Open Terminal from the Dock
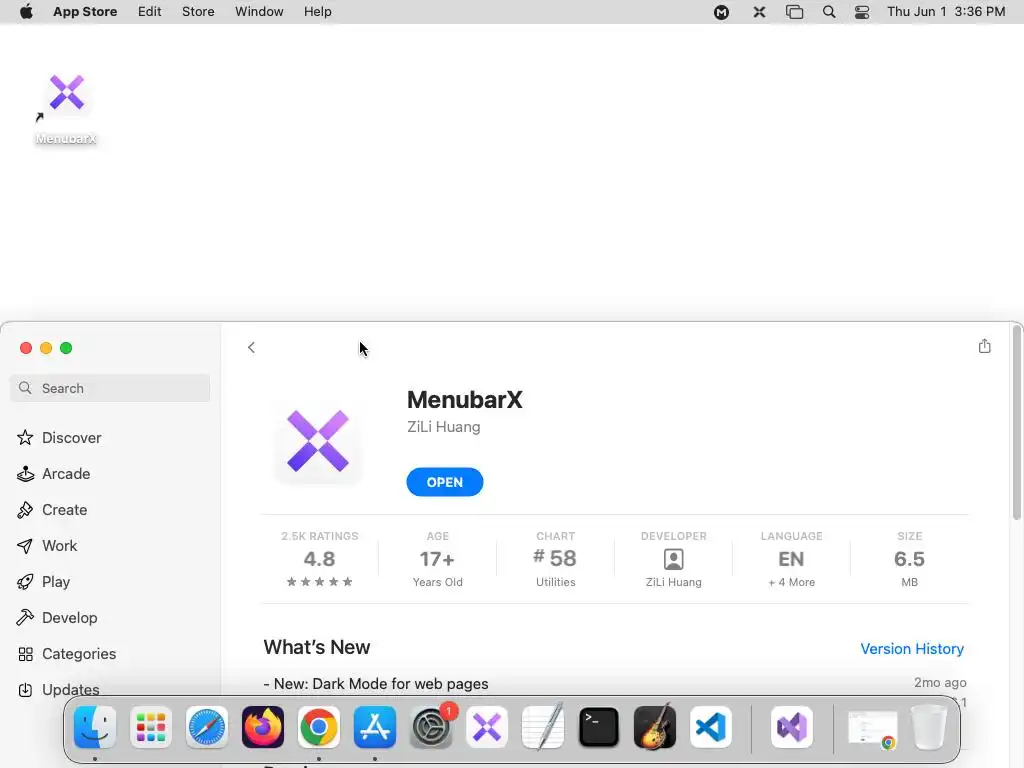The image size is (1024, 768). click(x=599, y=727)
